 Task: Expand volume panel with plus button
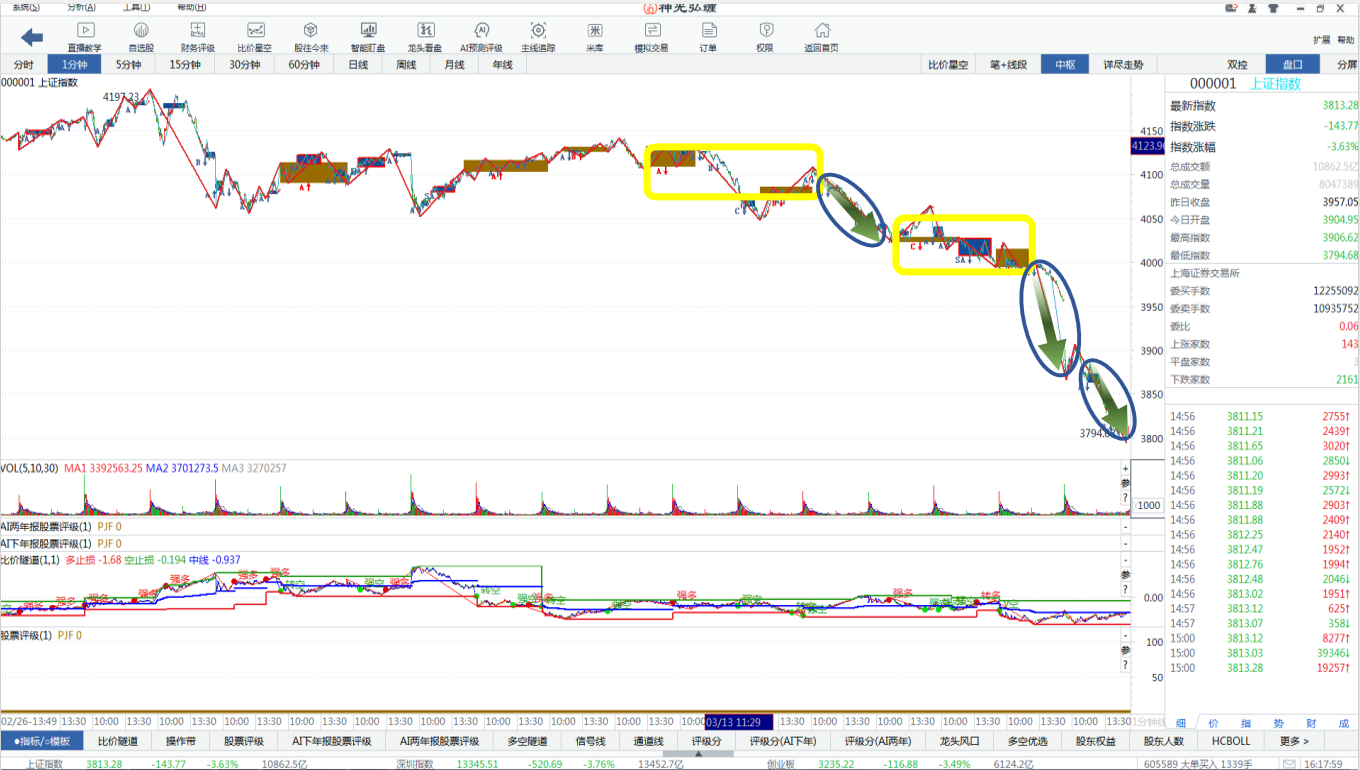pos(1126,468)
